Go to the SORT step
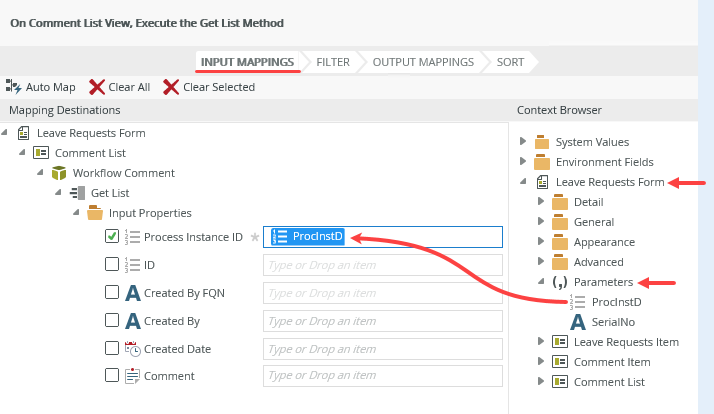714x414 pixels. (510, 62)
